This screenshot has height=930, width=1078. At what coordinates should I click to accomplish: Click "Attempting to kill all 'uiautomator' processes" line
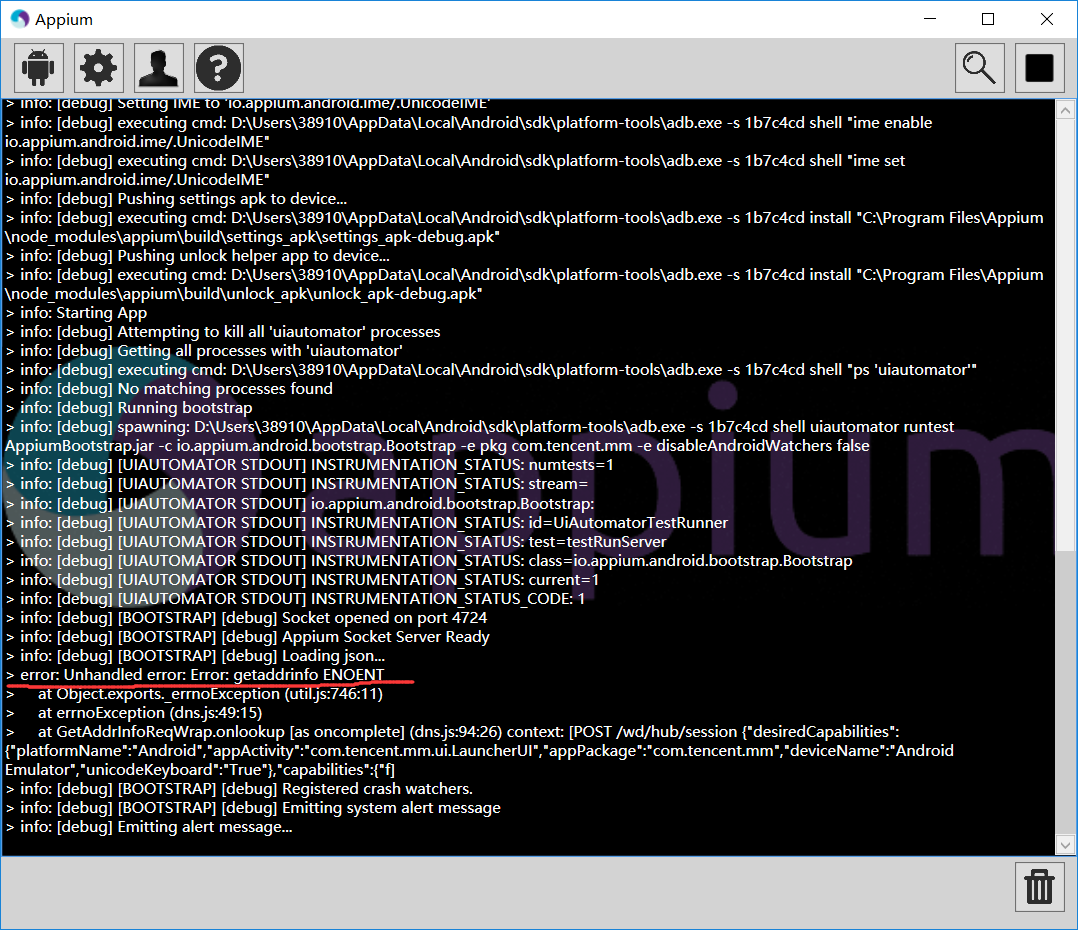(223, 332)
